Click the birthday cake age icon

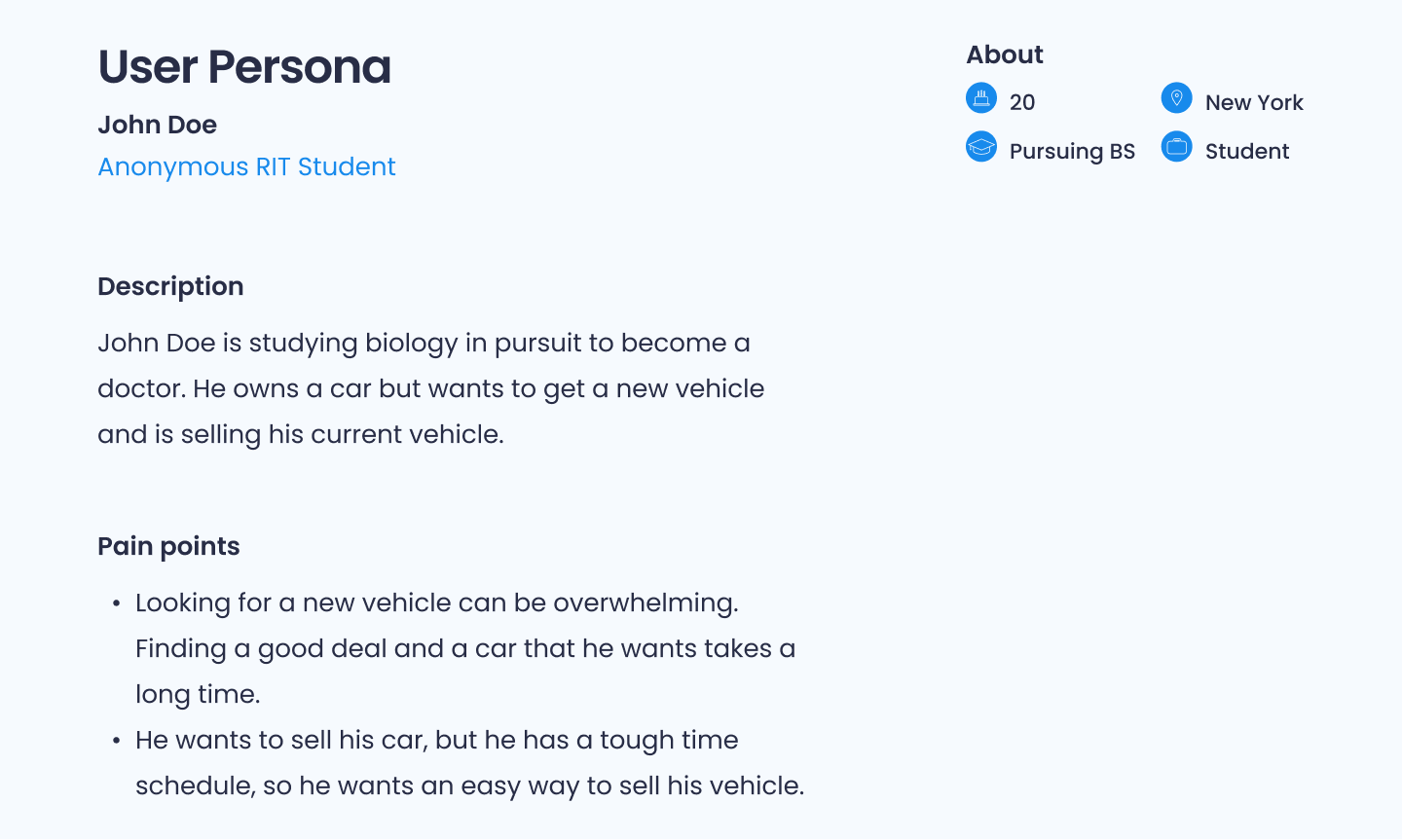pos(981,98)
